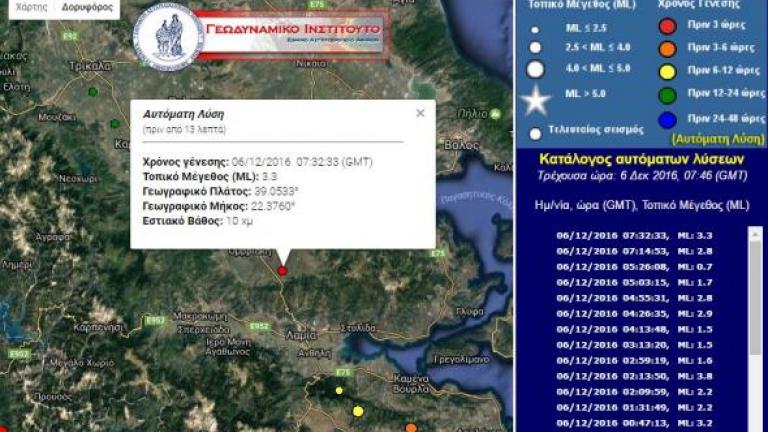Switch map to Χάρτης view

coord(32,7)
